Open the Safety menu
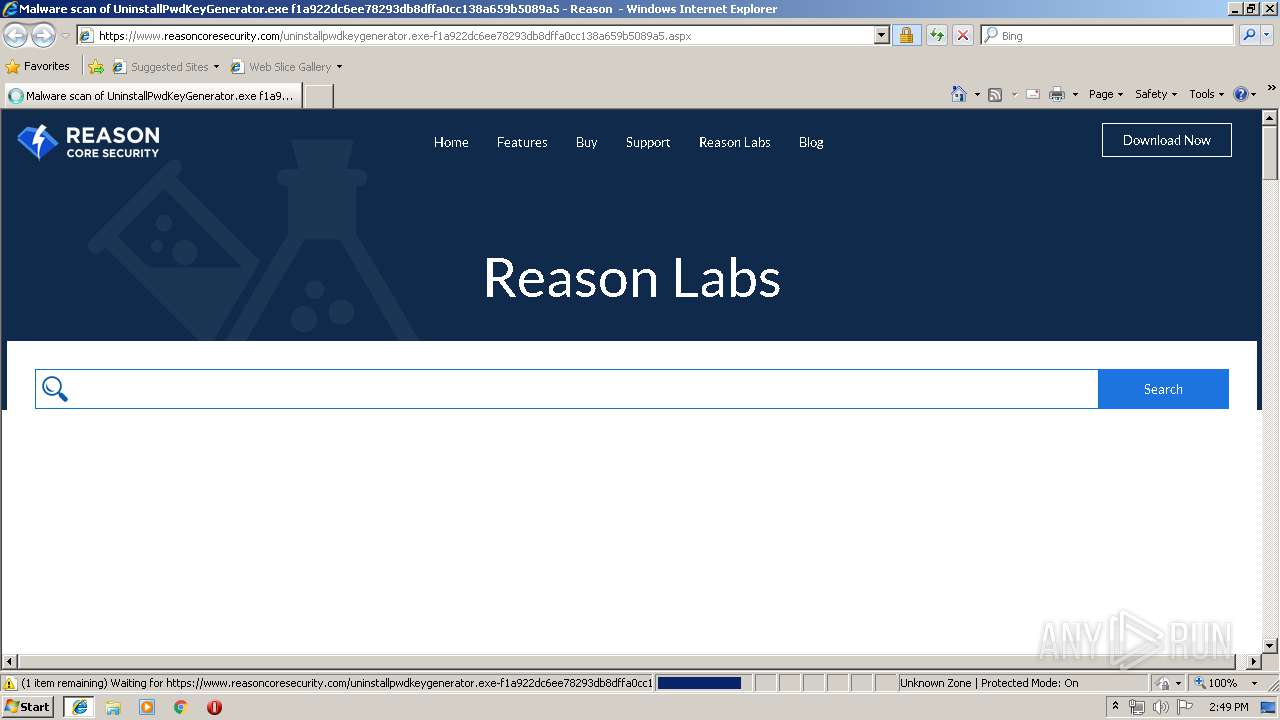 tap(1155, 94)
